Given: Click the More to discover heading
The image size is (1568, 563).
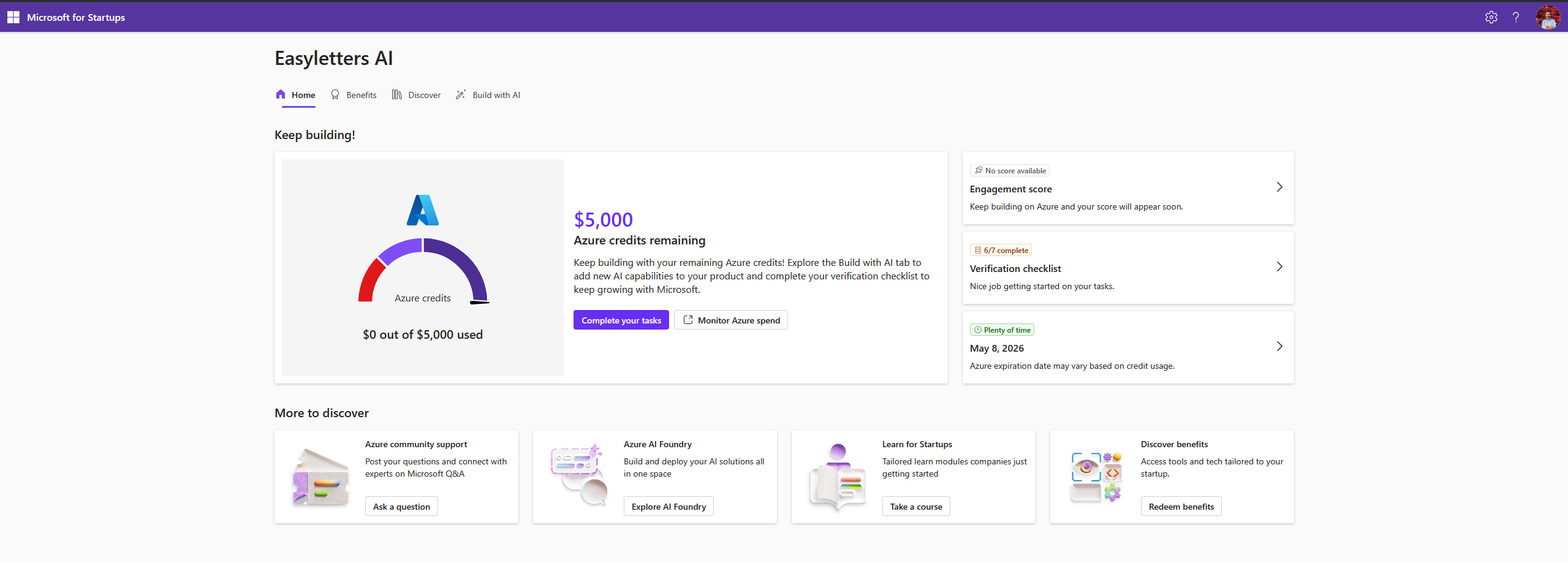Looking at the screenshot, I should pyautogui.click(x=322, y=413).
